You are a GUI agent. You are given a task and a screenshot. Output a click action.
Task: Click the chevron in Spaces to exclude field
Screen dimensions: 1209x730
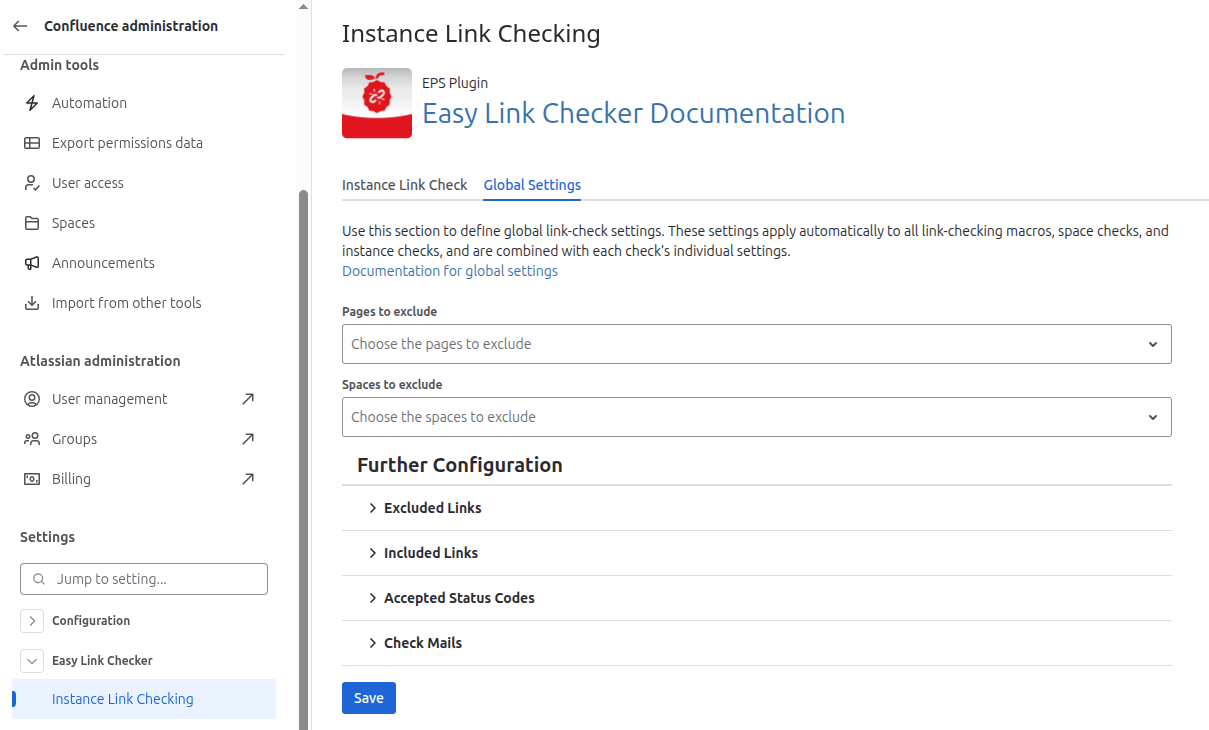point(1153,417)
